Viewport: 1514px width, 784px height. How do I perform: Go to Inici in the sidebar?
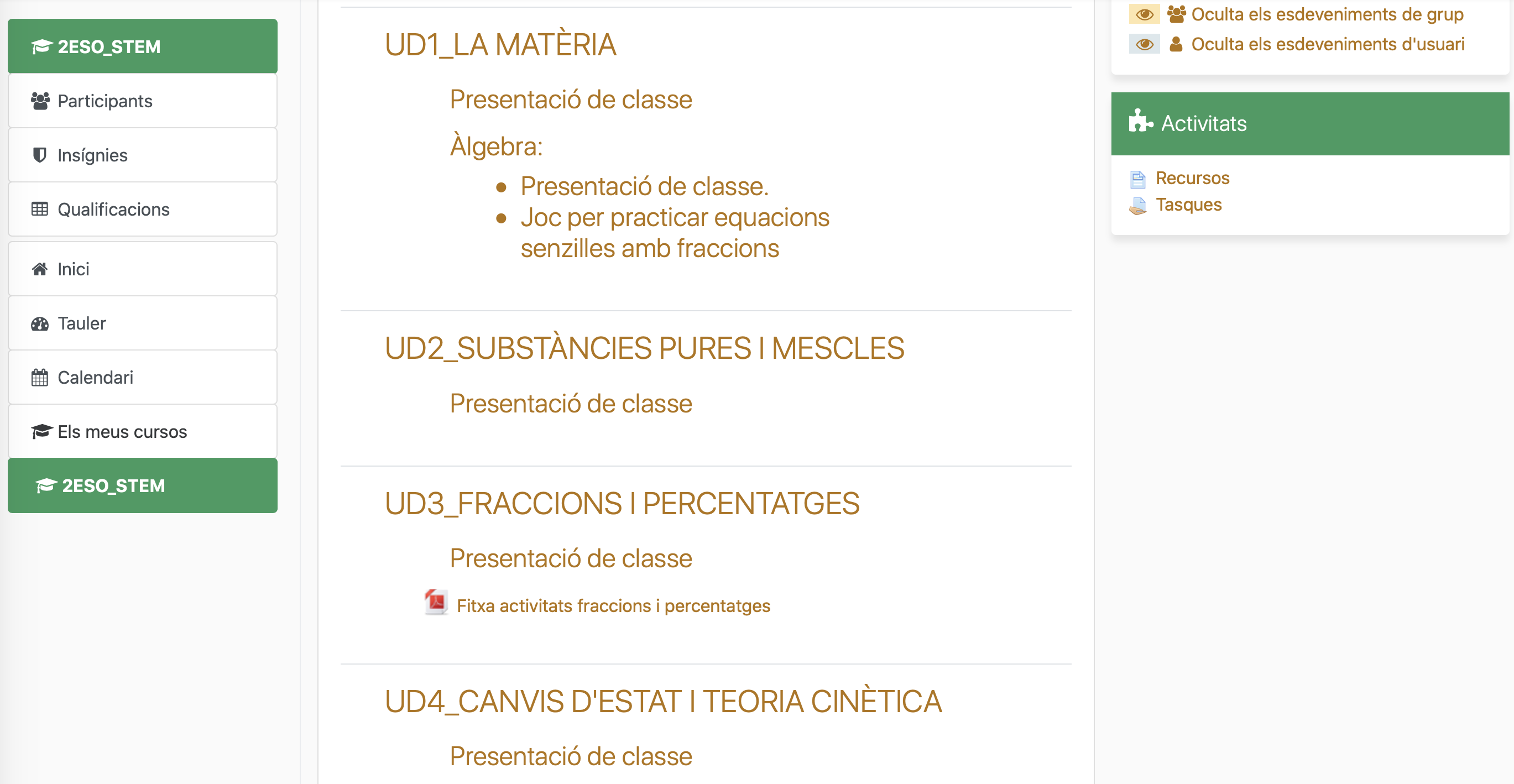(x=74, y=269)
